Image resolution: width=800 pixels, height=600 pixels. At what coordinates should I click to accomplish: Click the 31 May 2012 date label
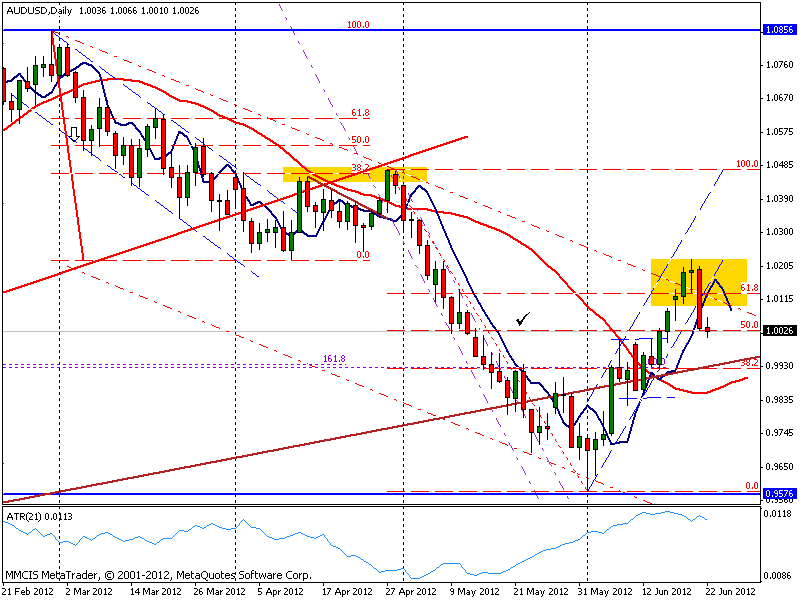(x=605, y=591)
